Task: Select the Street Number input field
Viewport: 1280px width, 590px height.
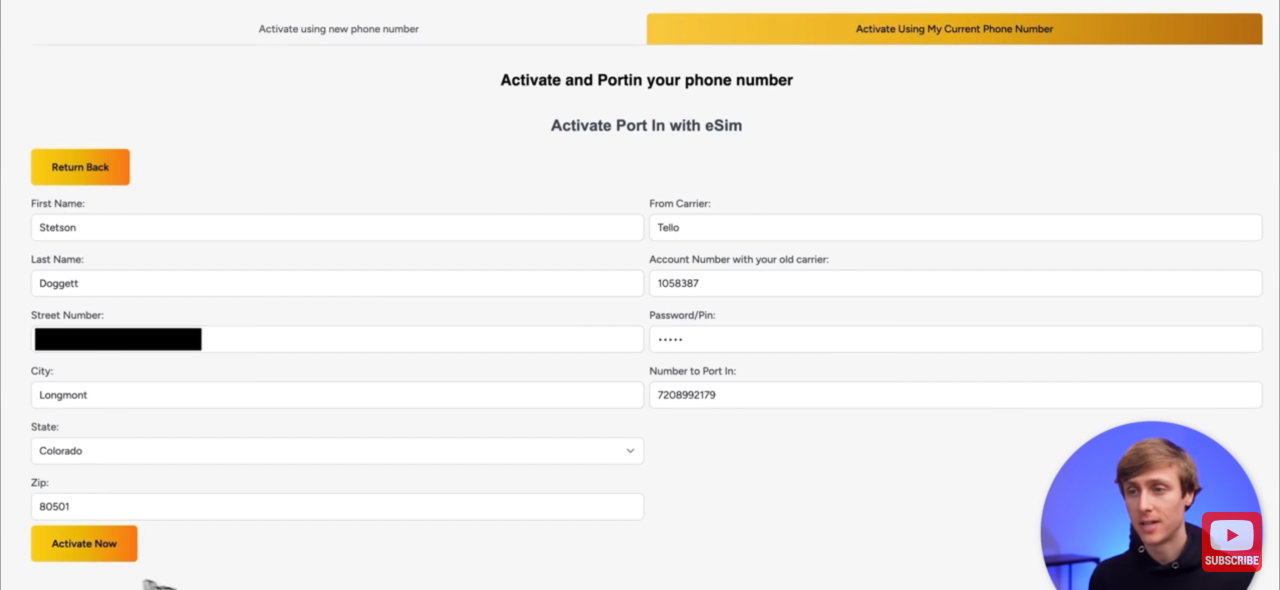Action: (337, 339)
